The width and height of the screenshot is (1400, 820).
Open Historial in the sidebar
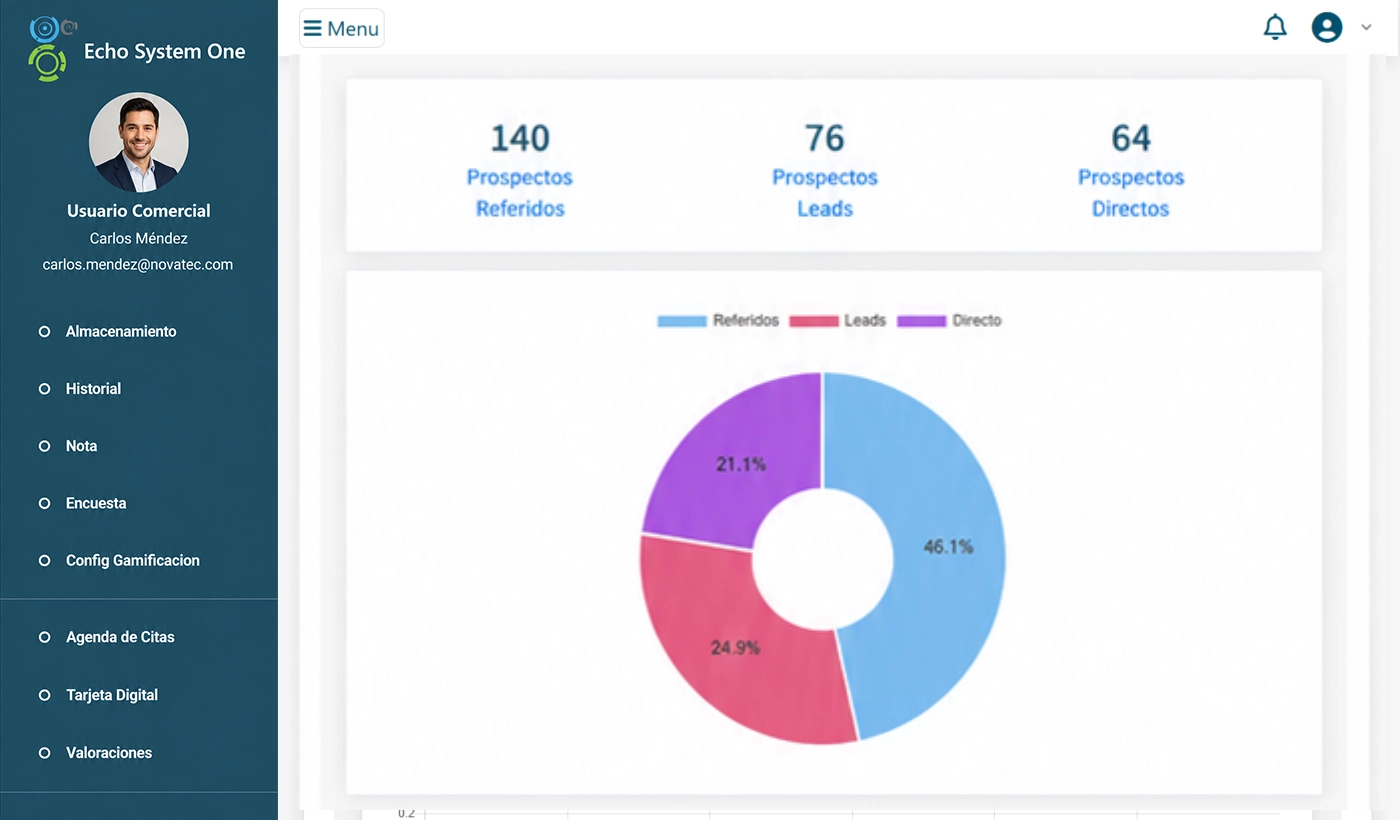click(x=93, y=388)
